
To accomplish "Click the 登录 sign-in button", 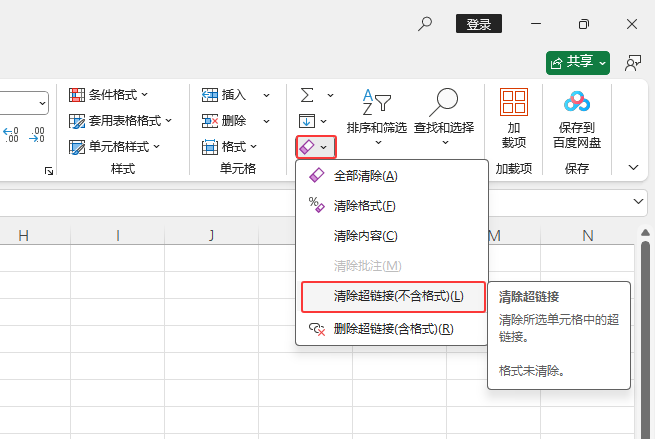I will pos(478,24).
